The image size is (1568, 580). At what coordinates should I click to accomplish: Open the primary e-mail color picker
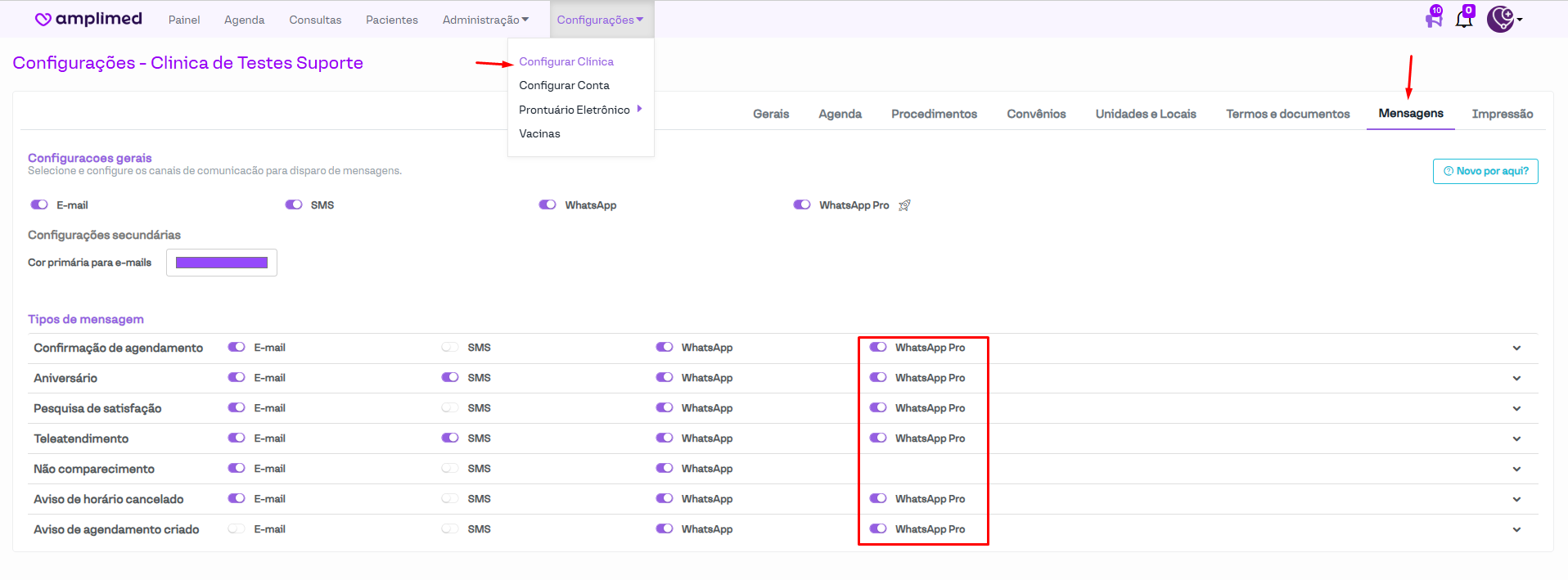coord(222,263)
